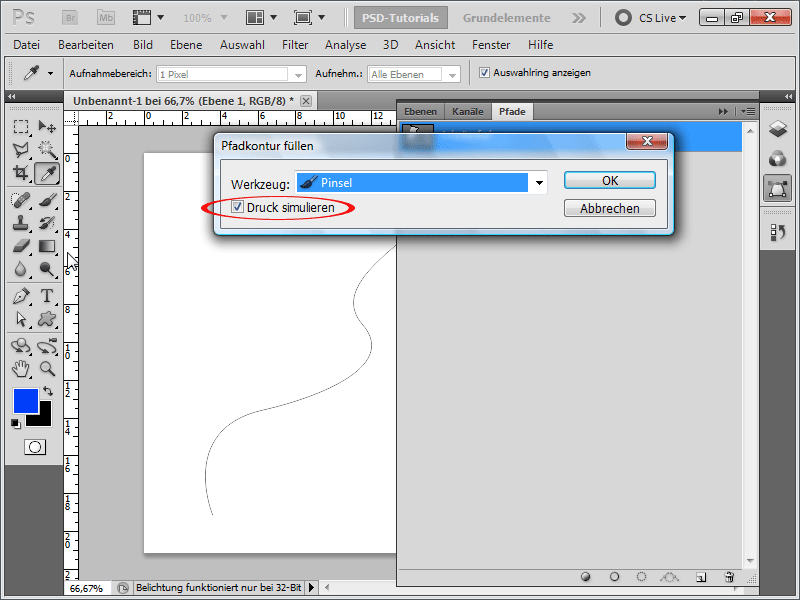Click the blue foreground color swatch
Viewport: 800px width, 600px height.
[26, 401]
